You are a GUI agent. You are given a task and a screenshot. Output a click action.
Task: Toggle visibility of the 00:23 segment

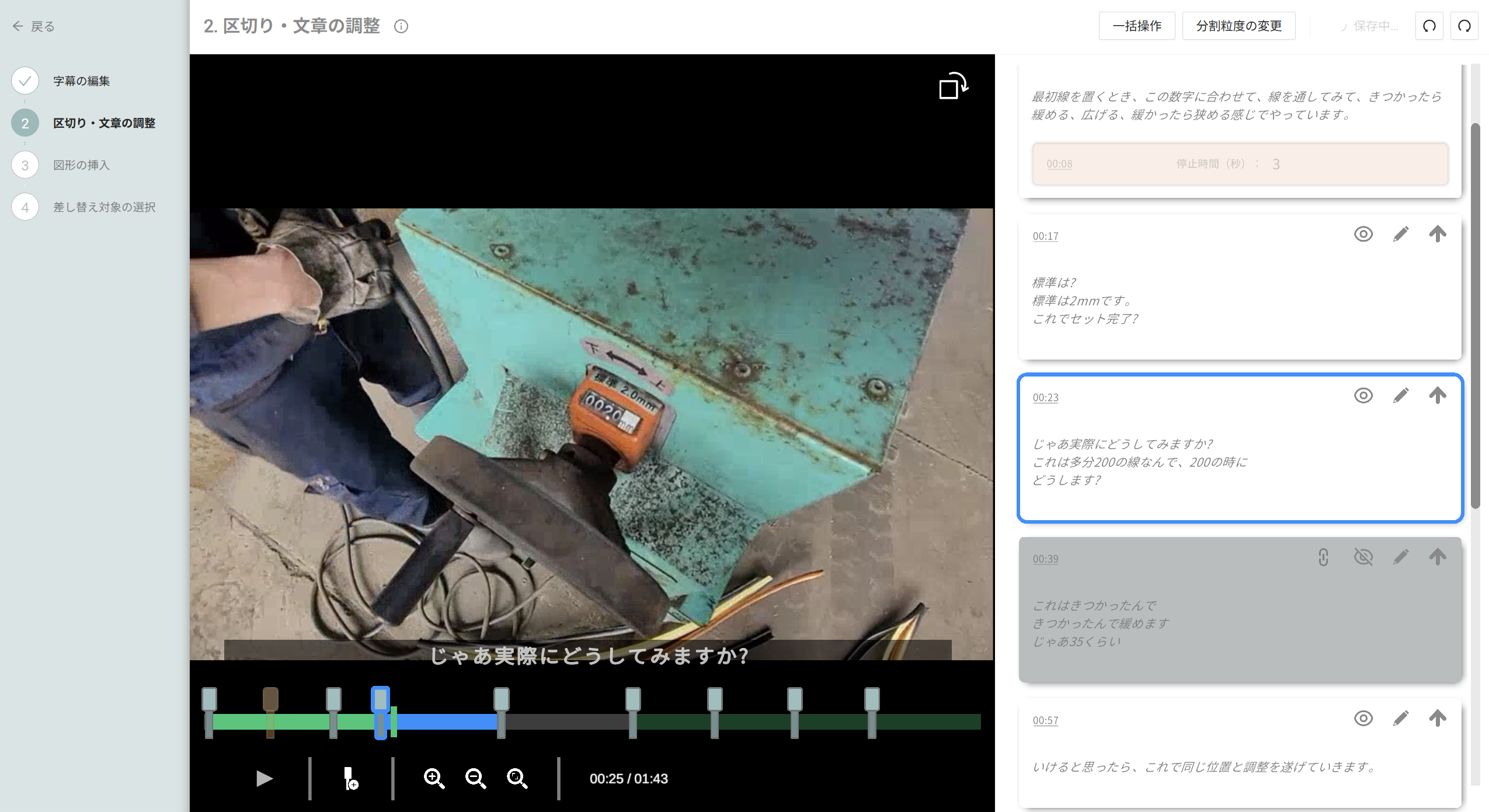click(1363, 396)
